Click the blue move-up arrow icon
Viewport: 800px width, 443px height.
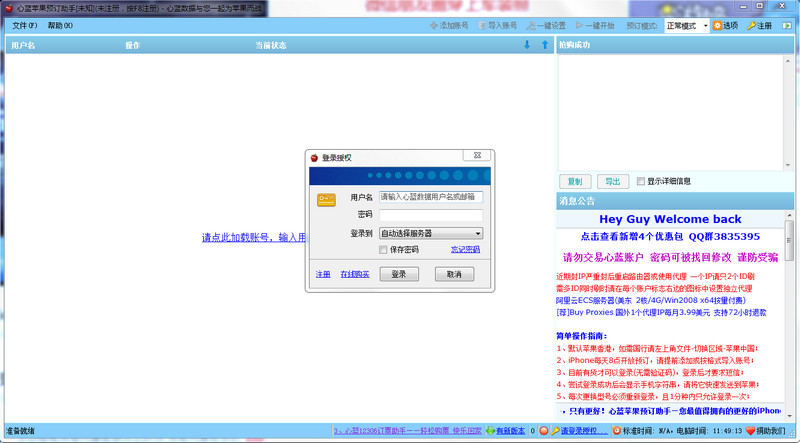tap(544, 45)
